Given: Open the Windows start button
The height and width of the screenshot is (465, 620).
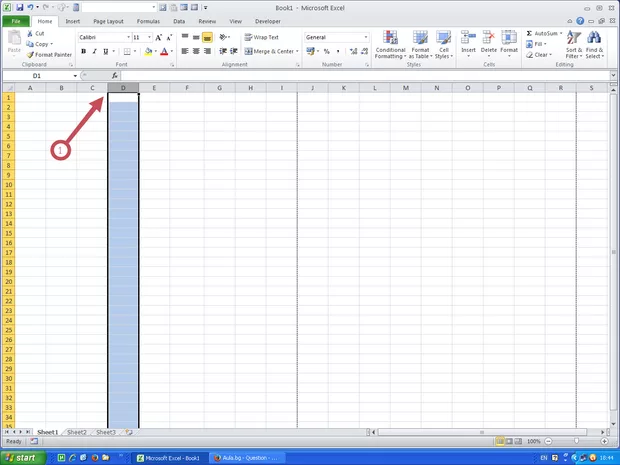Looking at the screenshot, I should click(x=23, y=458).
